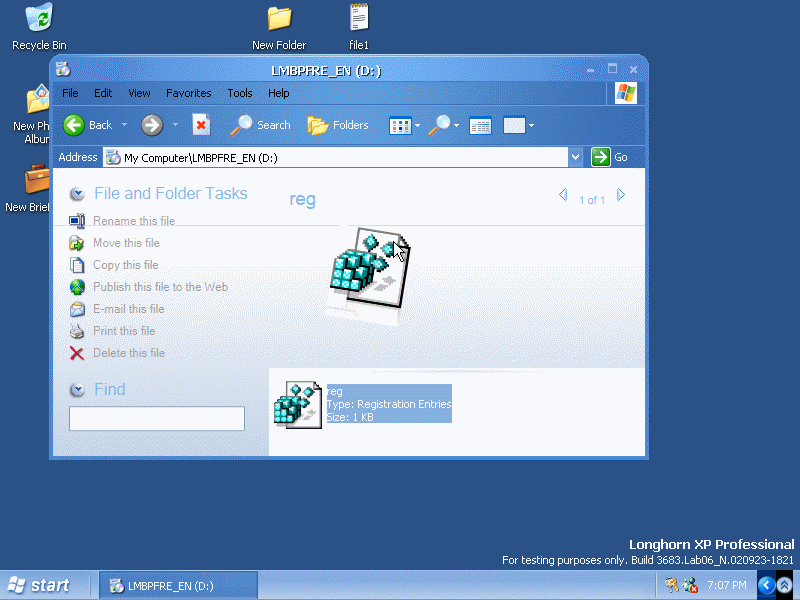Viewport: 800px width, 600px height.
Task: Click the explorer window title bar drive icon
Action: 63,68
